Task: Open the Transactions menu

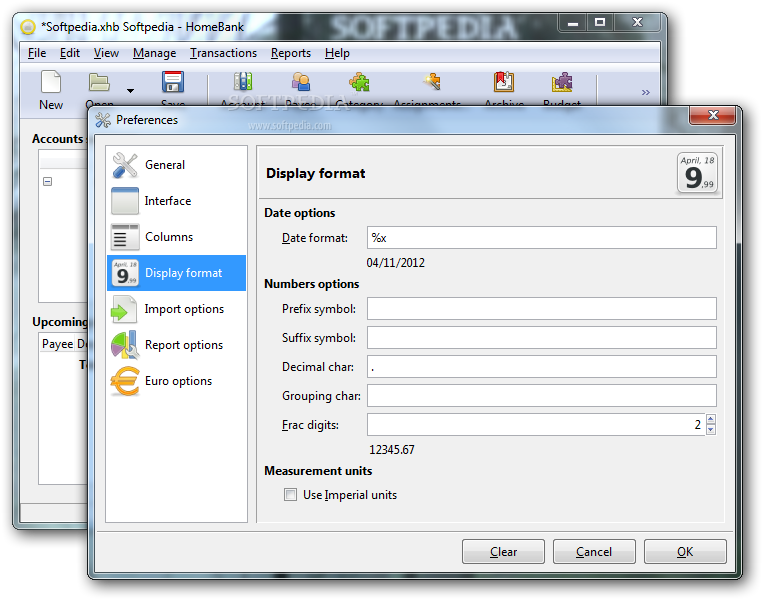Action: coord(223,53)
